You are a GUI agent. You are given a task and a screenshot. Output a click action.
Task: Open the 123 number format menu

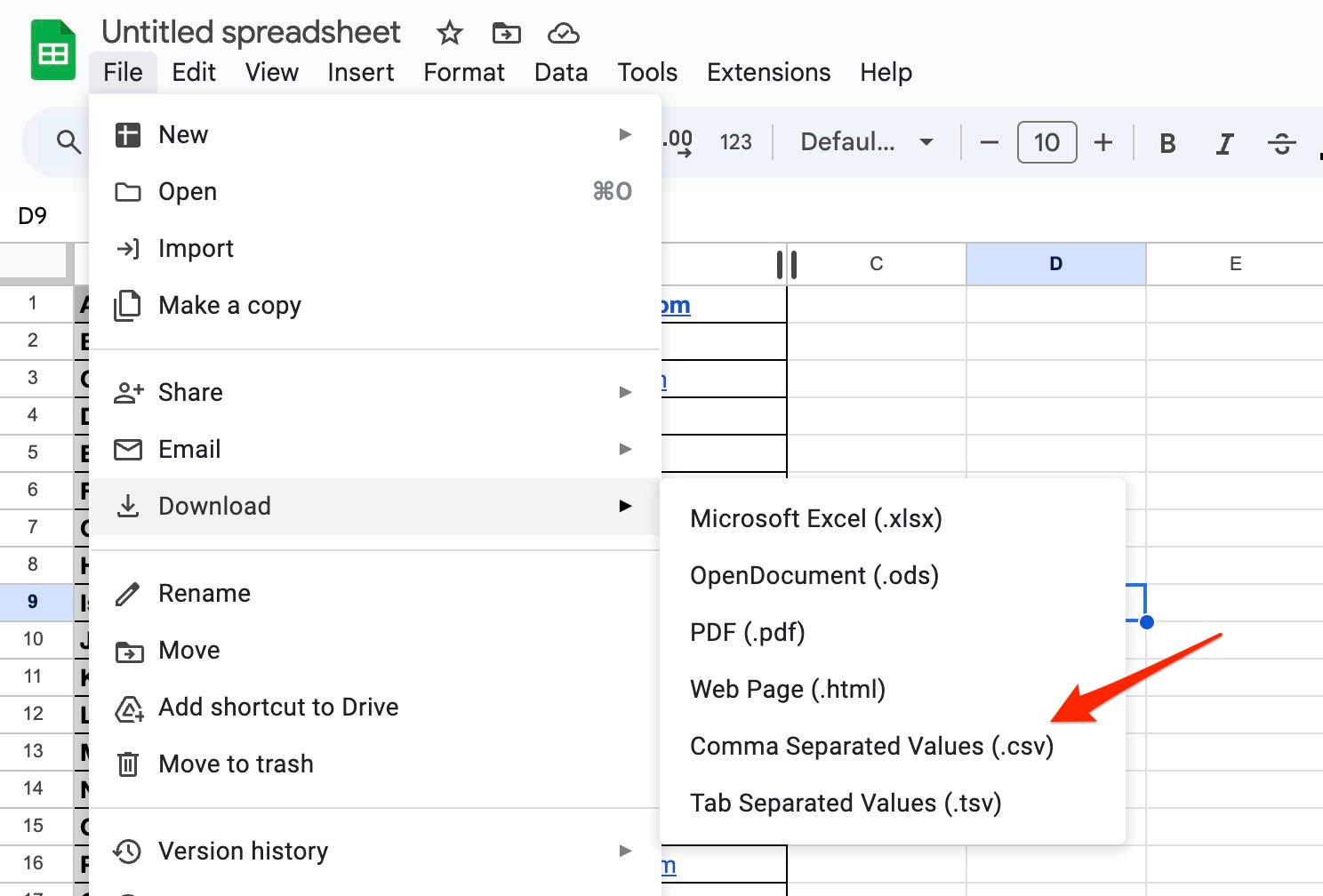(735, 142)
